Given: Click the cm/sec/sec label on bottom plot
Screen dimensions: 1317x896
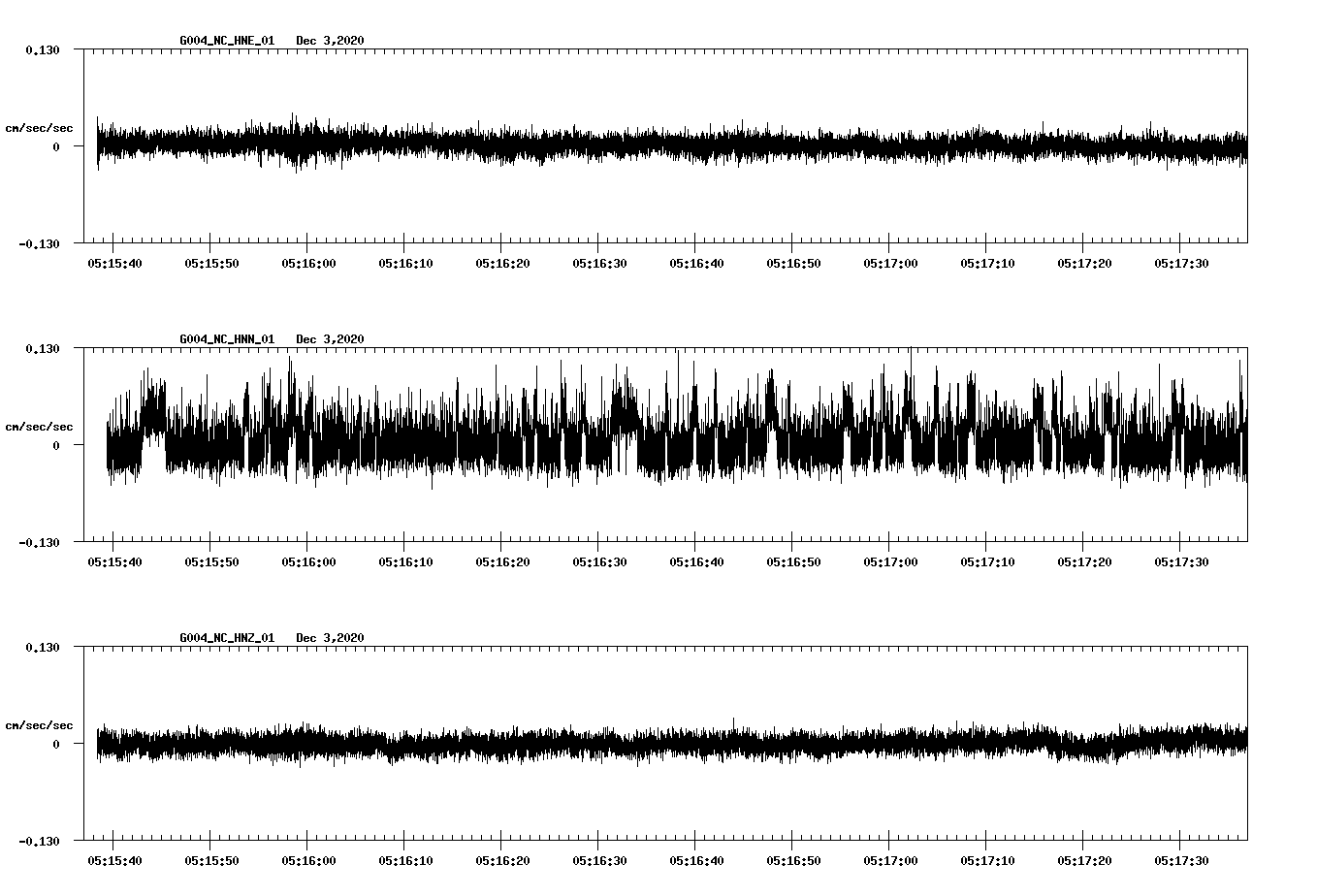Looking at the screenshot, I should click(x=39, y=724).
